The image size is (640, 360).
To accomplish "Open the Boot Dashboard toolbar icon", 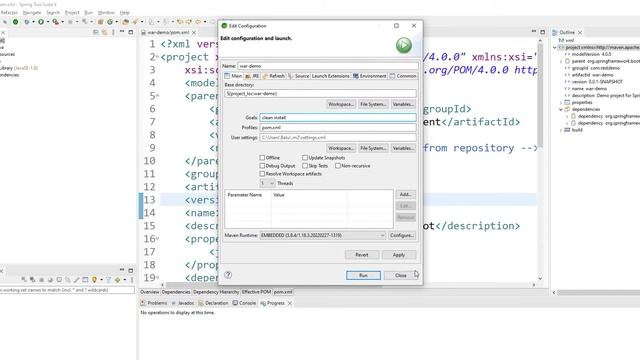I will pyautogui.click(x=16, y=22).
